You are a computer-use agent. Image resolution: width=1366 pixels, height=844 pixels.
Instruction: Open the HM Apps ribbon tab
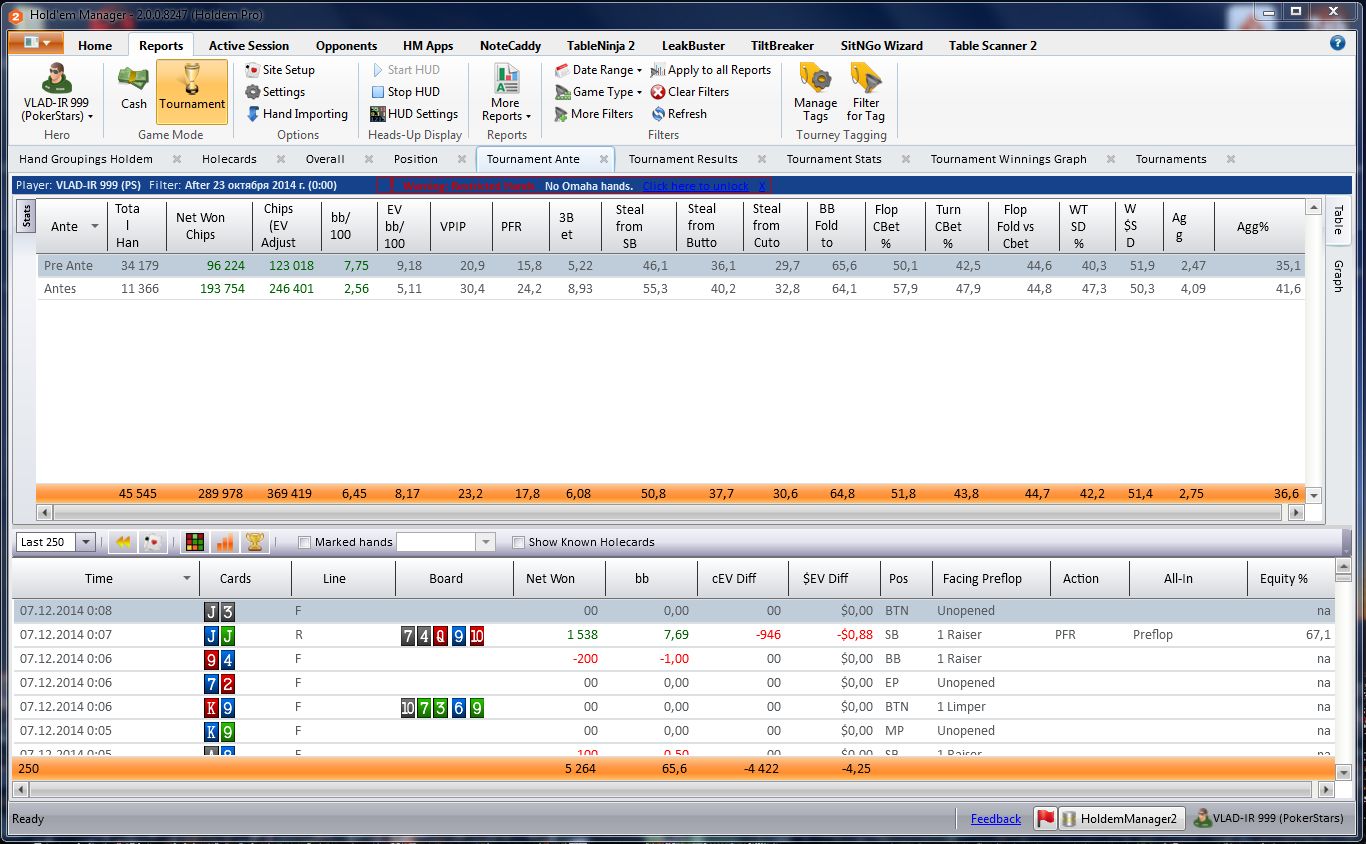pyautogui.click(x=428, y=46)
